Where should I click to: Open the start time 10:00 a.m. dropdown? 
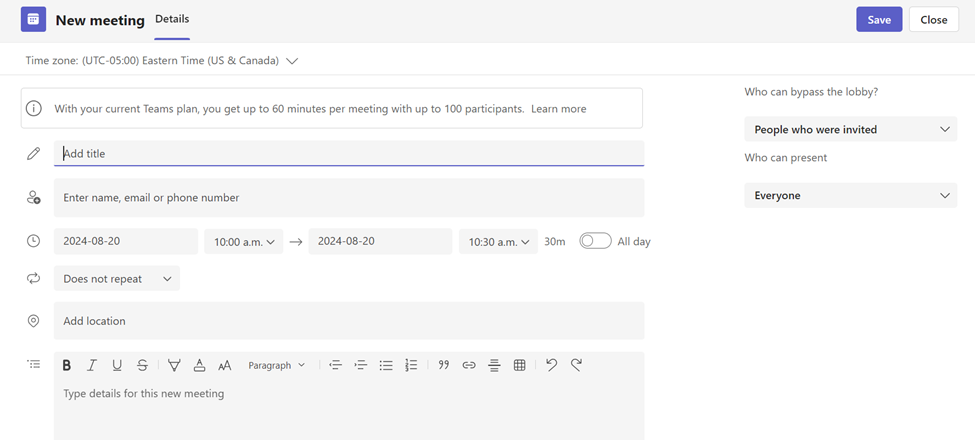click(243, 242)
